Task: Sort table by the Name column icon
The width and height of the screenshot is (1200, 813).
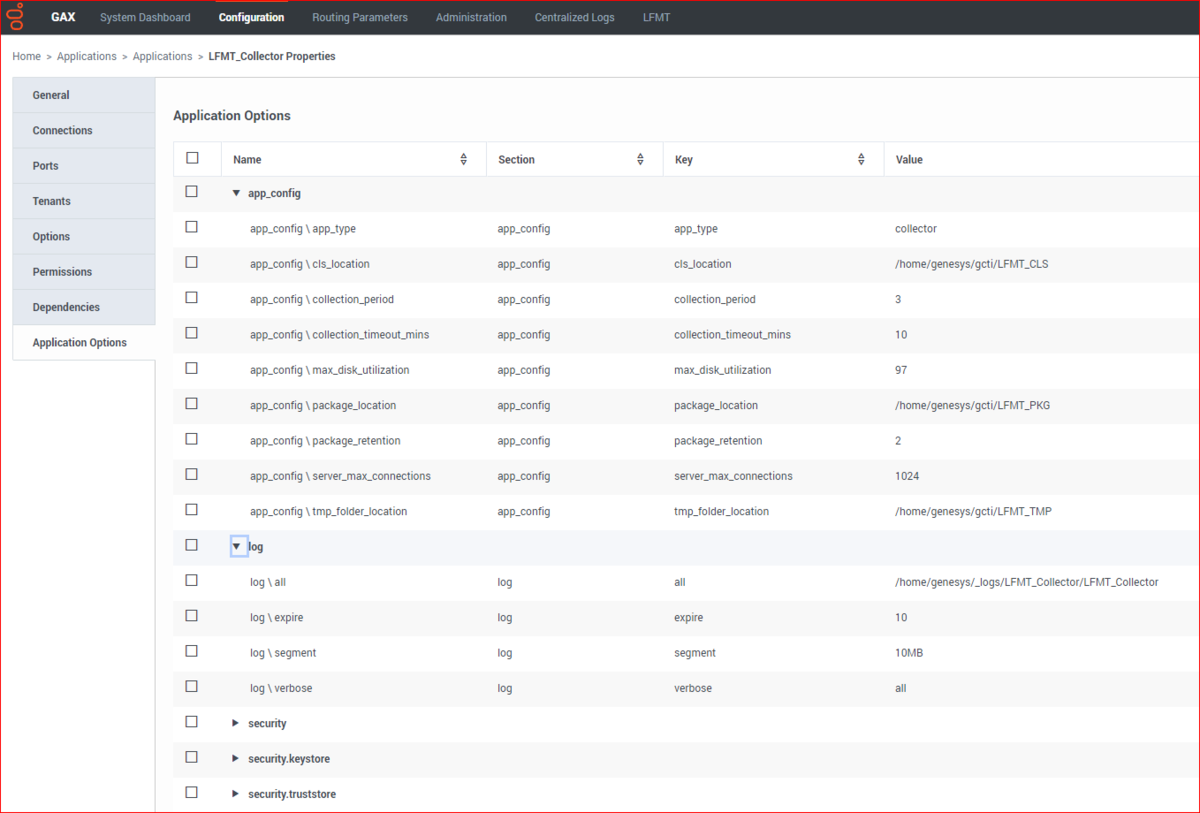Action: point(463,160)
